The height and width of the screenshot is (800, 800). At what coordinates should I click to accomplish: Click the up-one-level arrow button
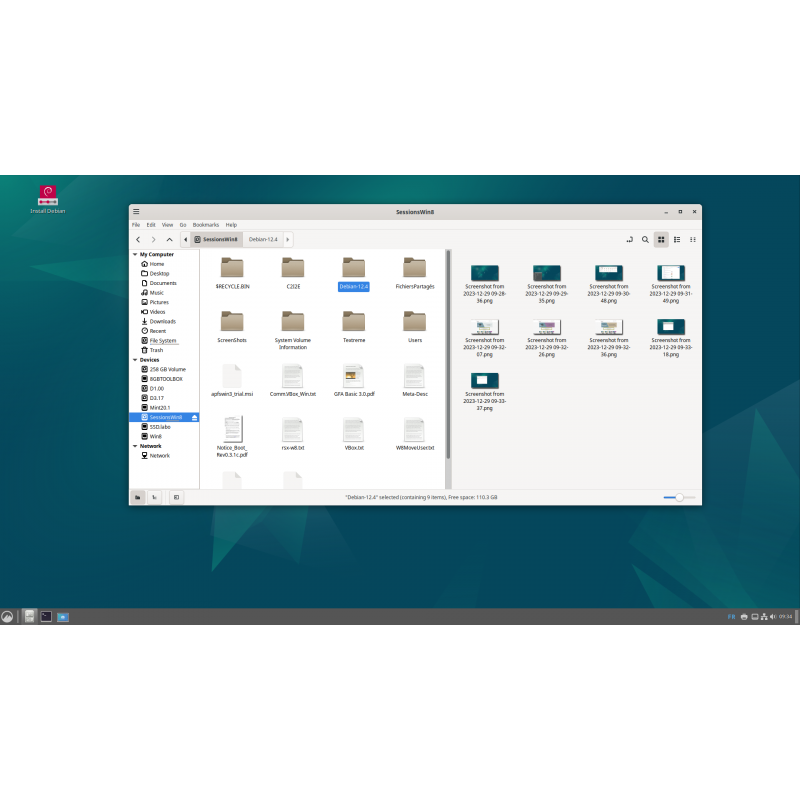(x=169, y=239)
